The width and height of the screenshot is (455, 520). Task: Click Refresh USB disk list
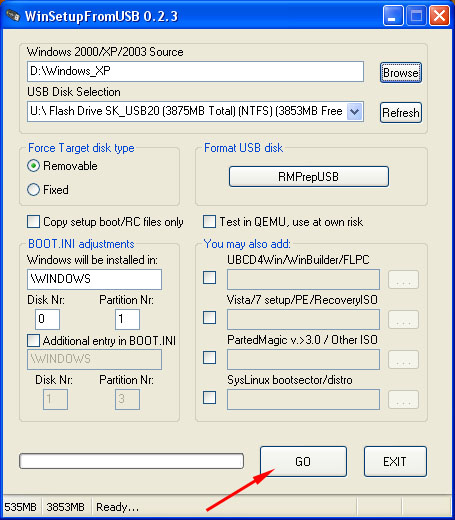401,112
